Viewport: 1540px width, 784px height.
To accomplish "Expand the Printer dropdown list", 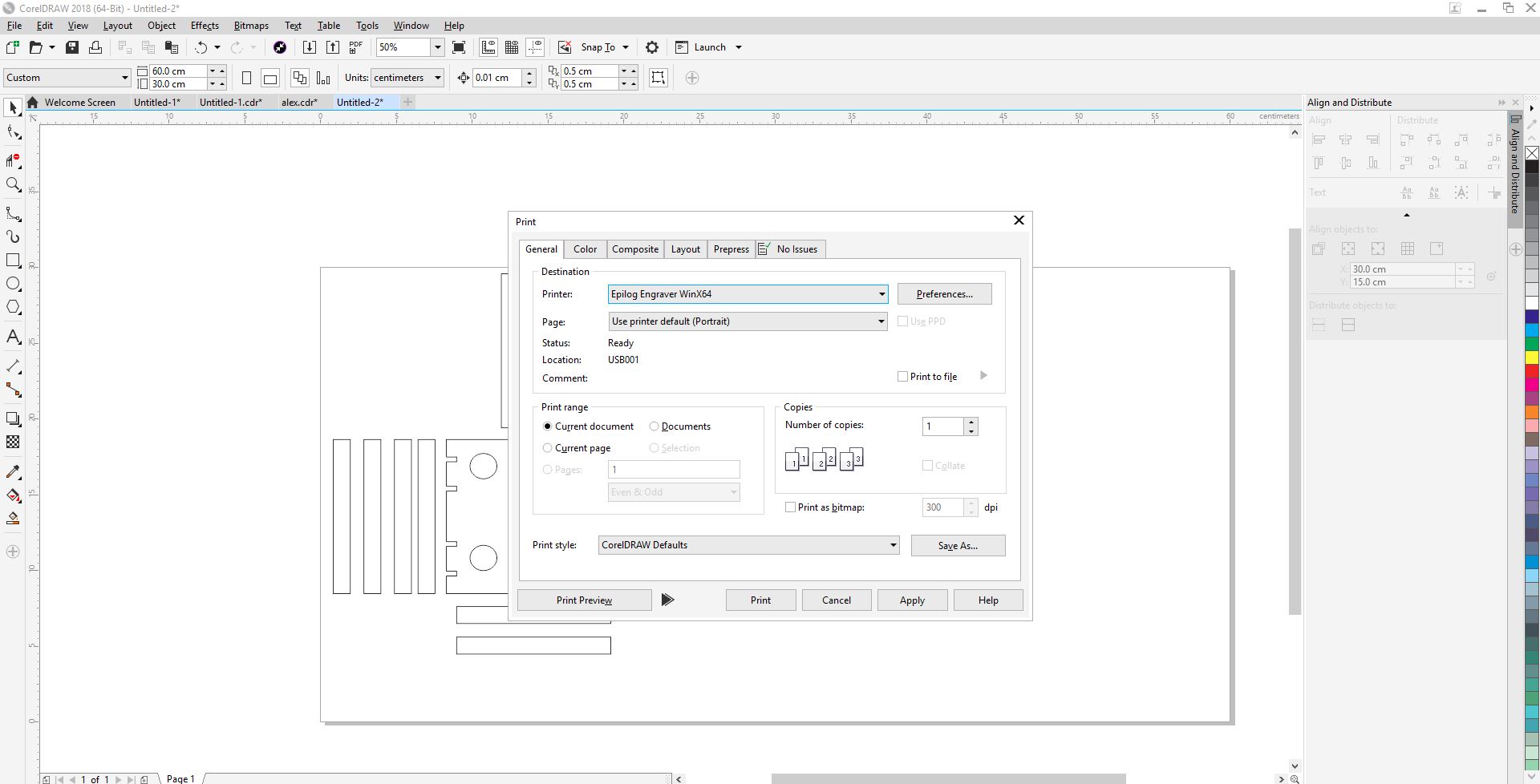I will pyautogui.click(x=881, y=294).
